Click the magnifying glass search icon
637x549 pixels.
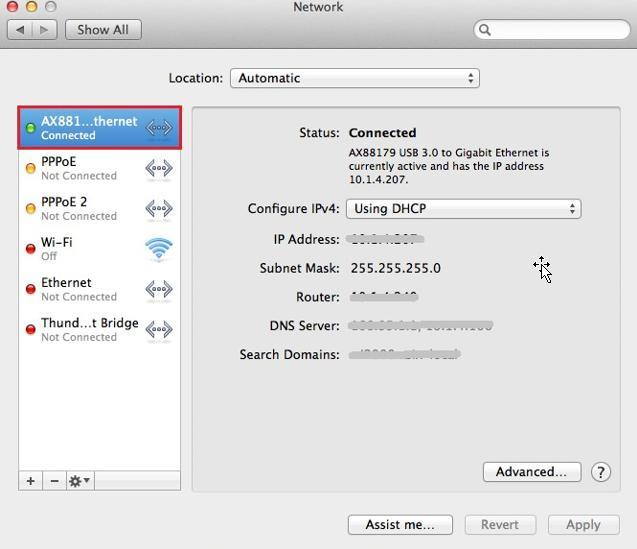pos(485,30)
